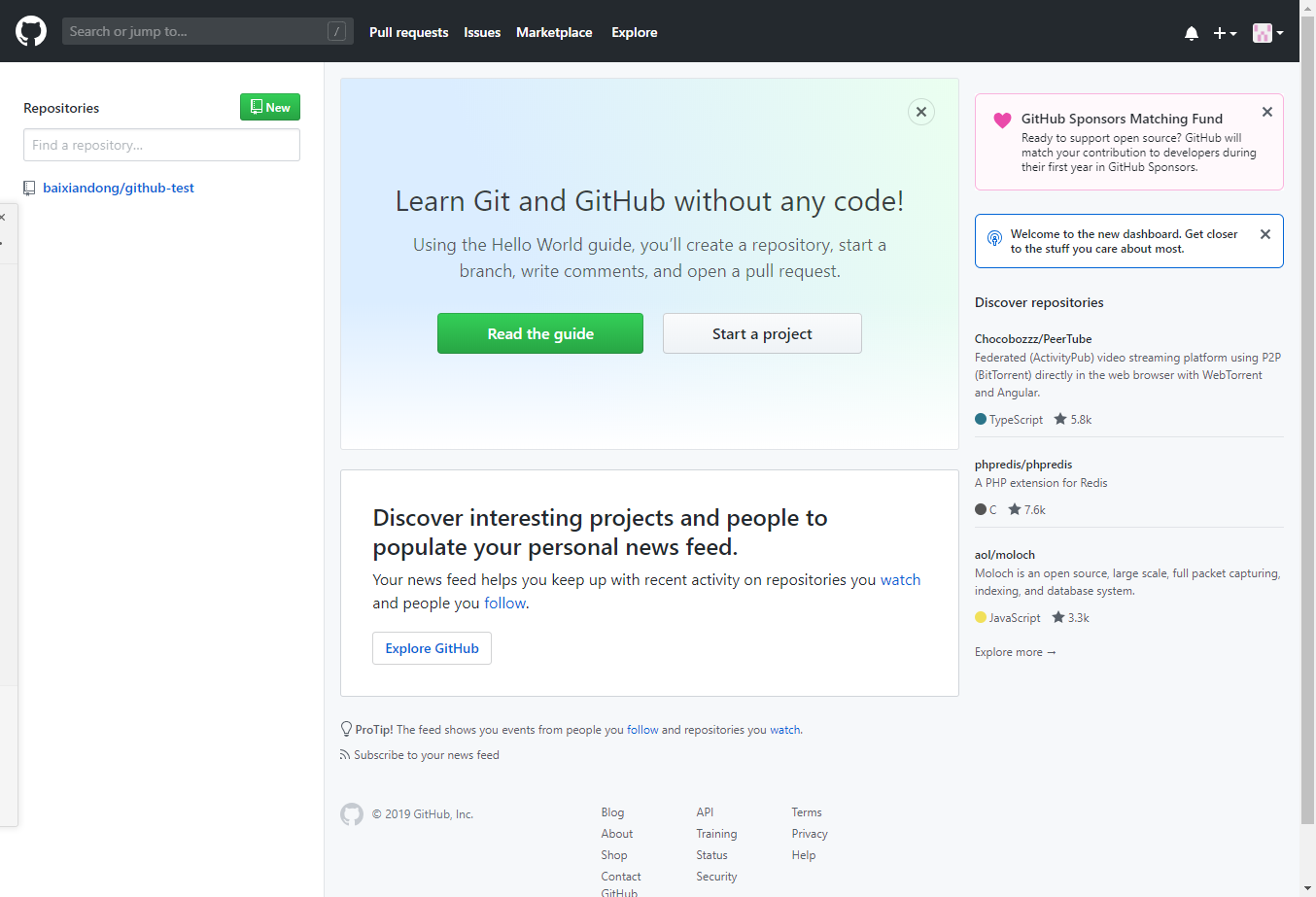Click the pink Sponsors heart icon
Image resolution: width=1316 pixels, height=897 pixels.
[x=1002, y=121]
